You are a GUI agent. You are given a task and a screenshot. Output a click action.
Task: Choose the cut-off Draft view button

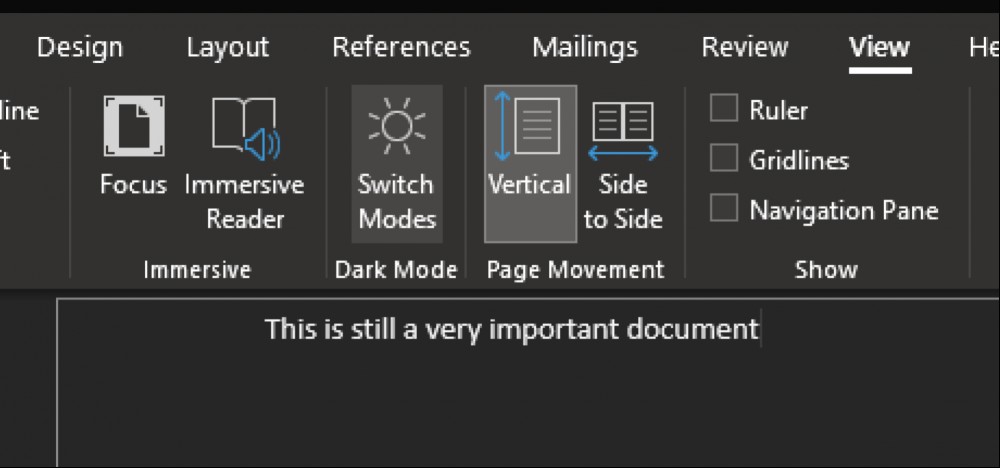click(x=5, y=159)
